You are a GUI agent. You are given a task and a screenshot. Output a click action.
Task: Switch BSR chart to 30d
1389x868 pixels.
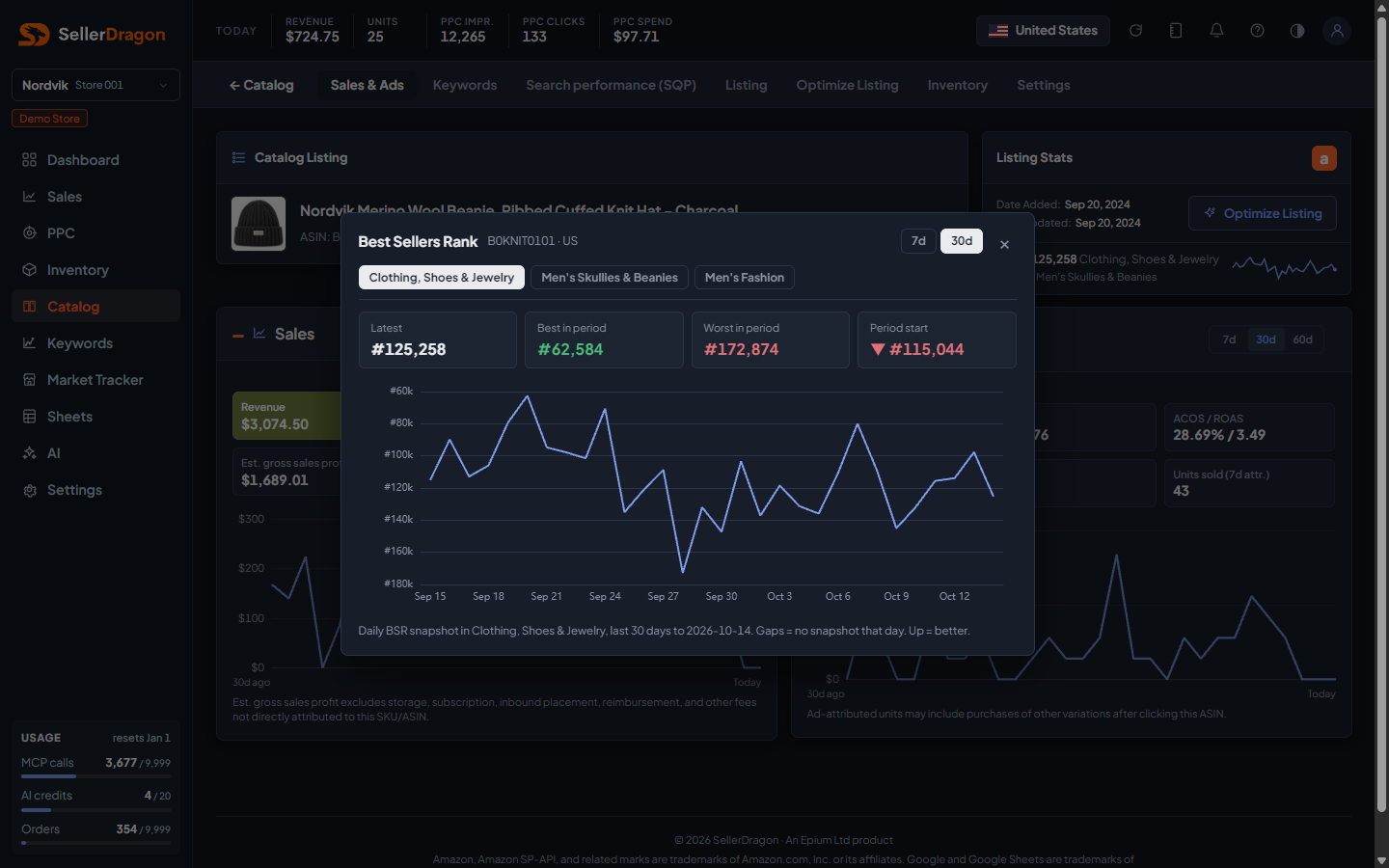pos(962,241)
